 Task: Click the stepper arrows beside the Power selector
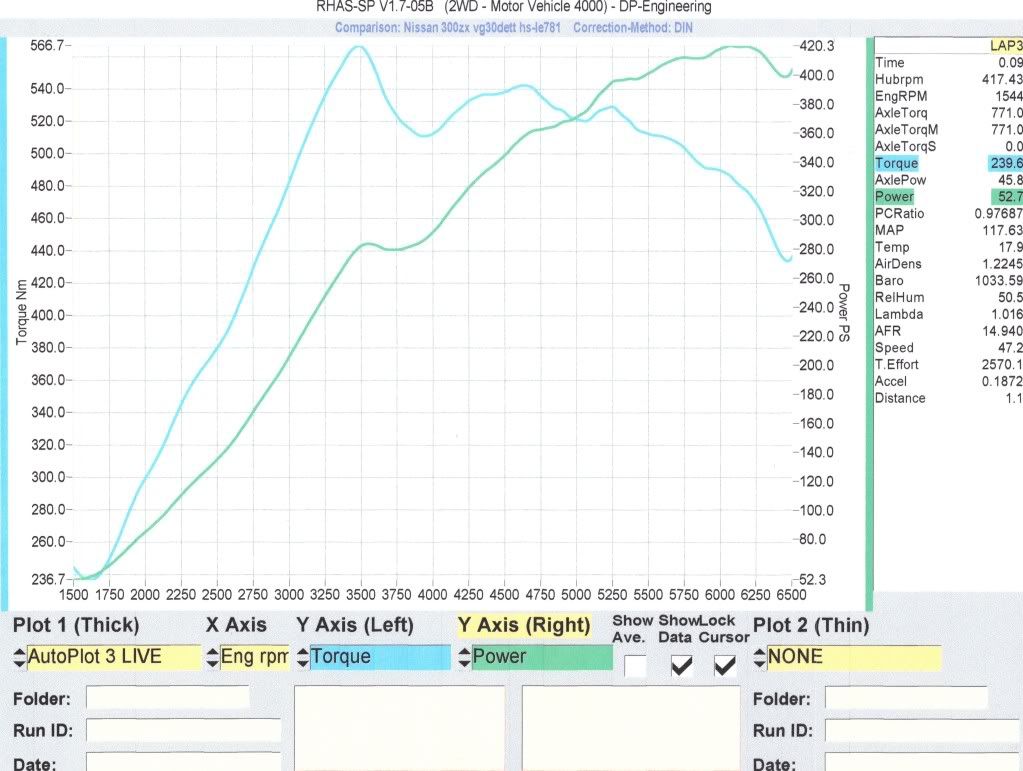pyautogui.click(x=464, y=658)
